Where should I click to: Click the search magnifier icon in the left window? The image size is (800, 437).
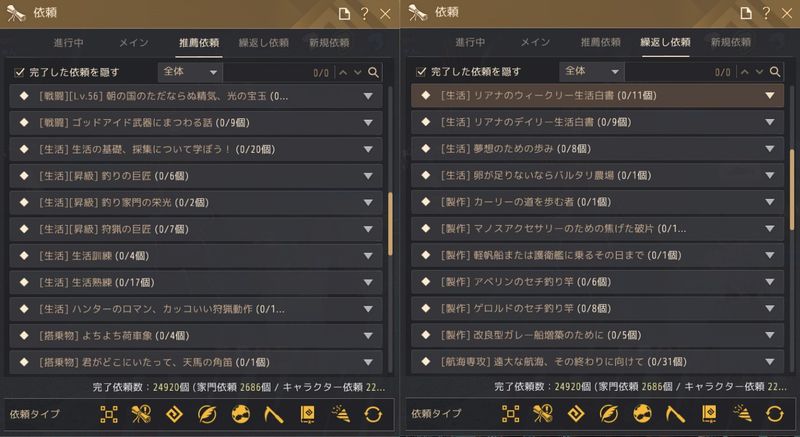pyautogui.click(x=373, y=73)
